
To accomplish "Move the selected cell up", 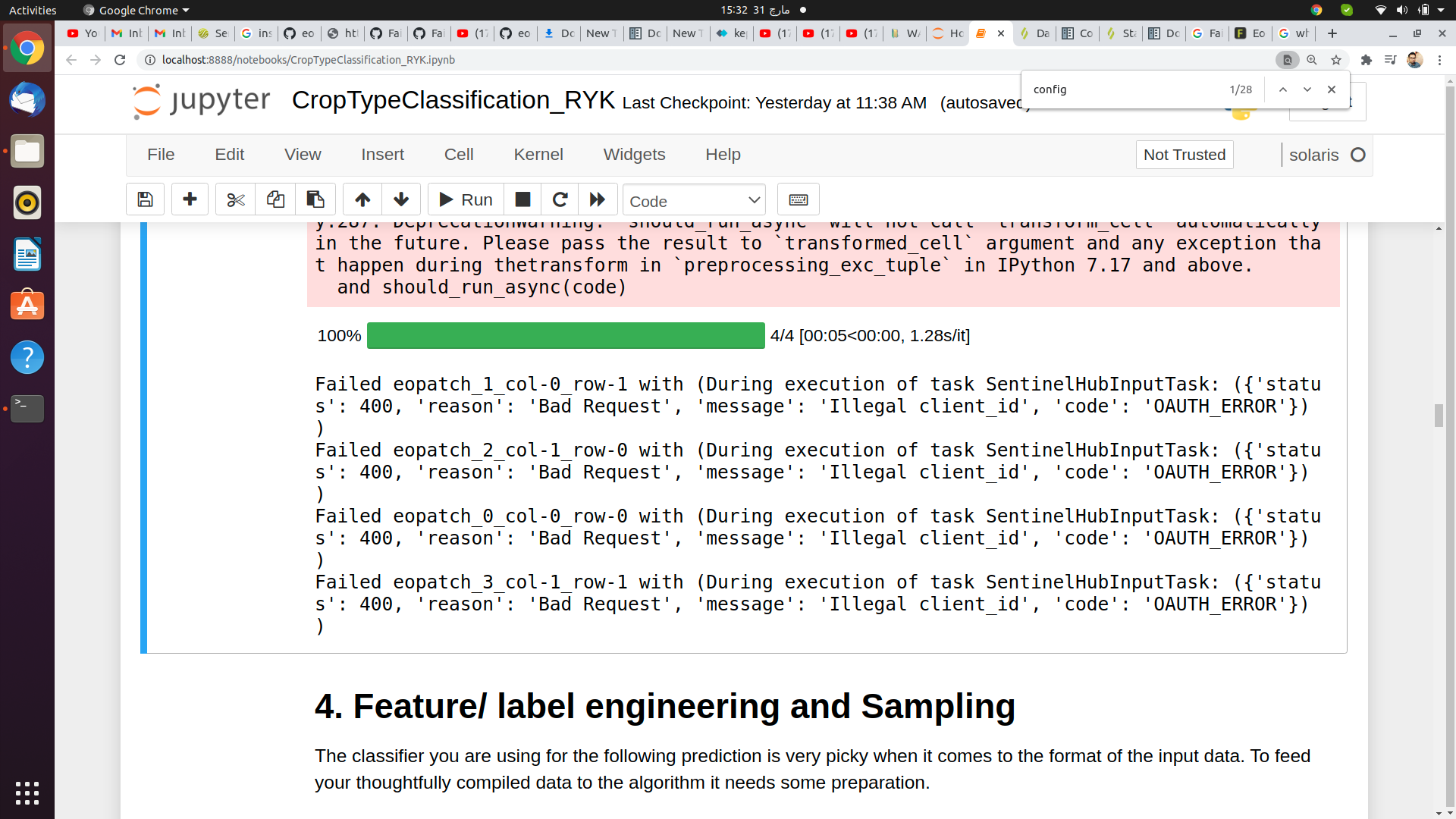I will pos(362,199).
